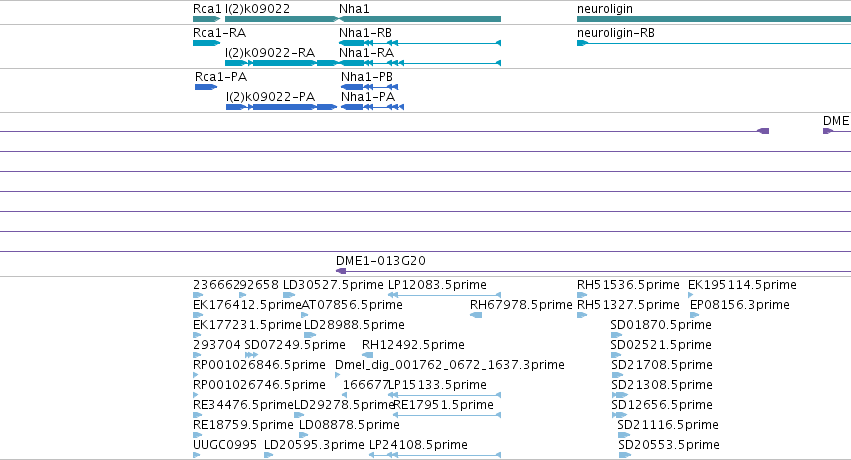851x460 pixels.
Task: Select the 293704 feature label
Action: [x=217, y=345]
